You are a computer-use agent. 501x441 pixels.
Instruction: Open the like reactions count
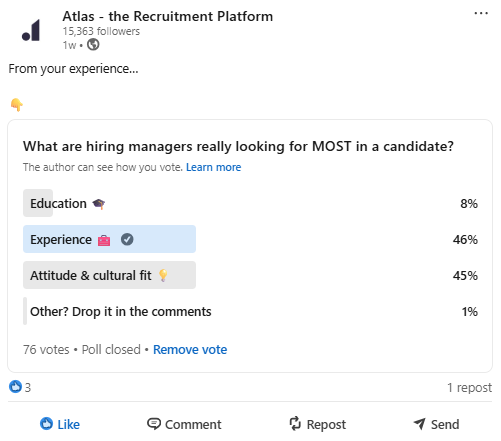pos(20,387)
